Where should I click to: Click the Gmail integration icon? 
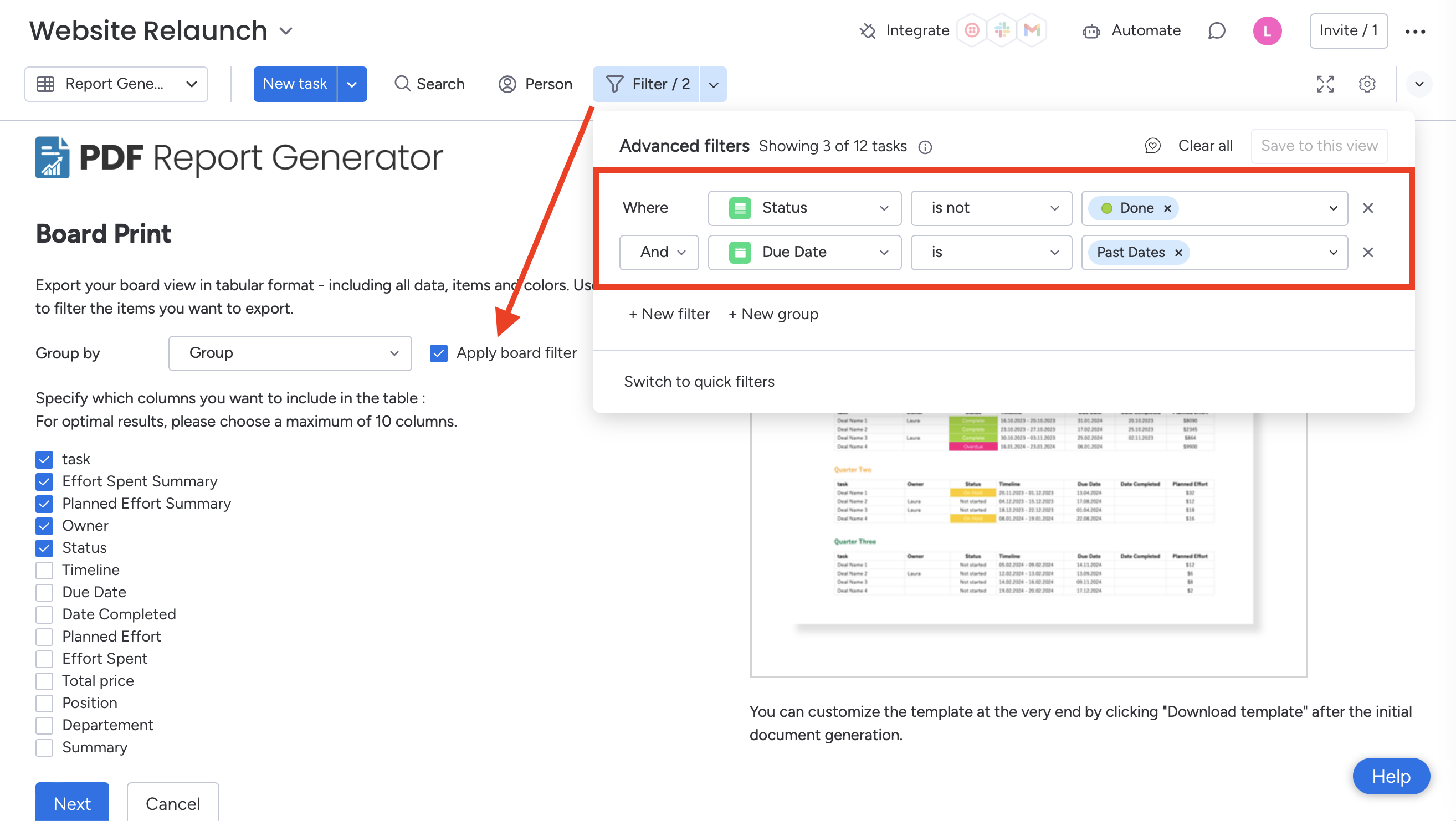coord(1032,30)
